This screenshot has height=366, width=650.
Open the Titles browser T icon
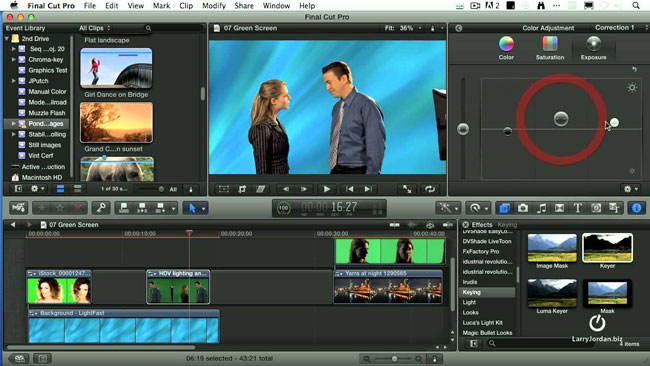[x=577, y=208]
